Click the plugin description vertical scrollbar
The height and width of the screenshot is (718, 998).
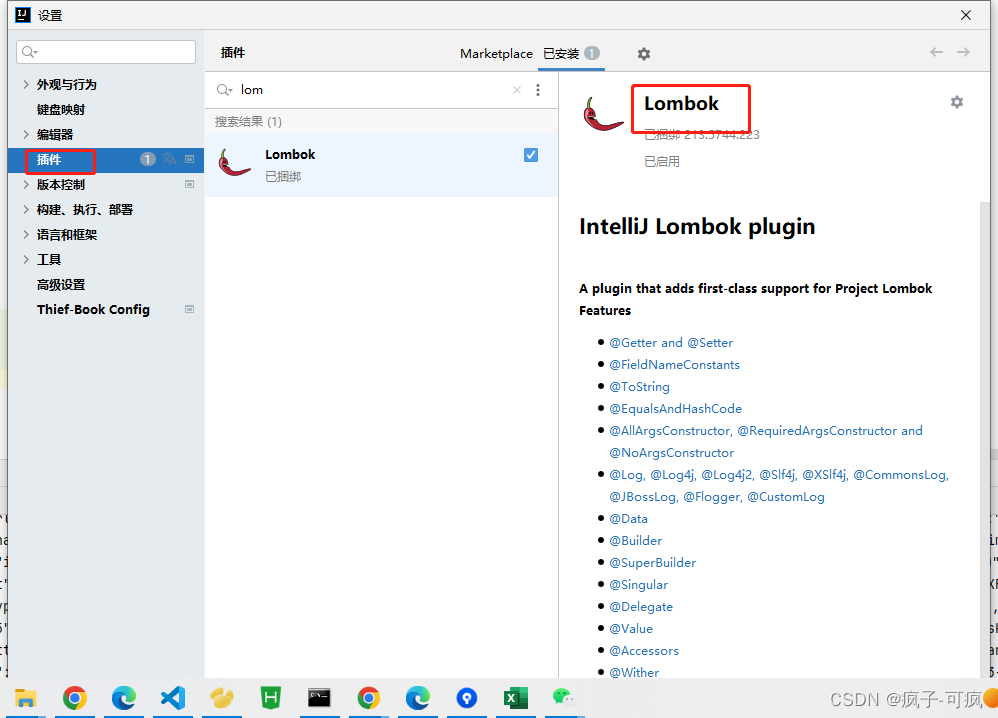point(985,439)
